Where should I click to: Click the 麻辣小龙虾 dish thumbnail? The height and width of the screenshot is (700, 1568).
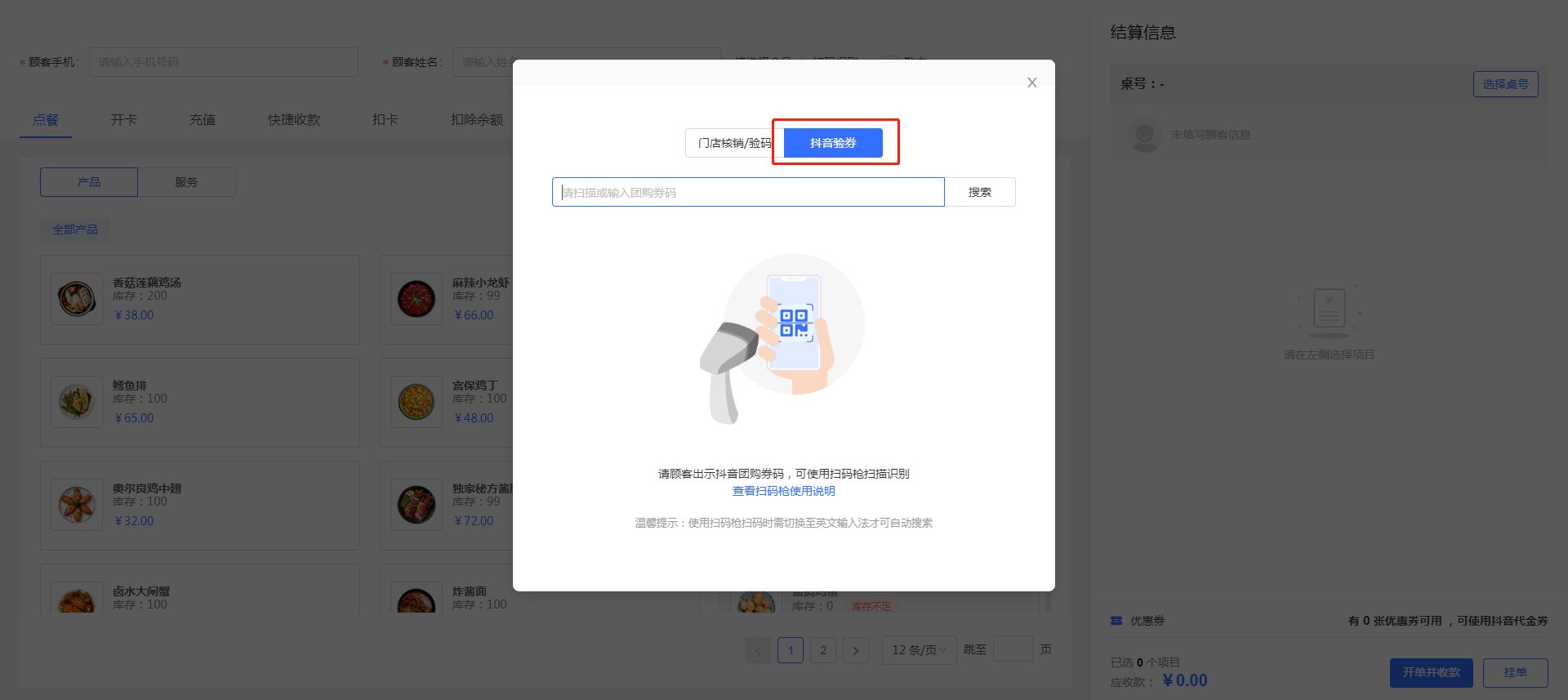pos(416,299)
